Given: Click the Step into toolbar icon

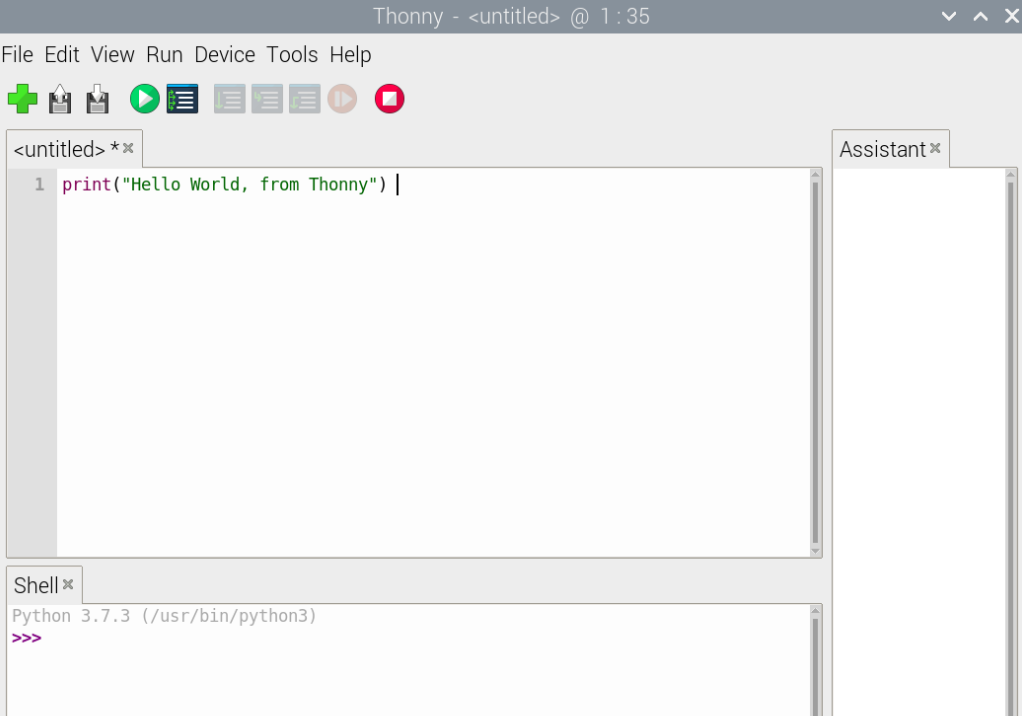Looking at the screenshot, I should 267,99.
